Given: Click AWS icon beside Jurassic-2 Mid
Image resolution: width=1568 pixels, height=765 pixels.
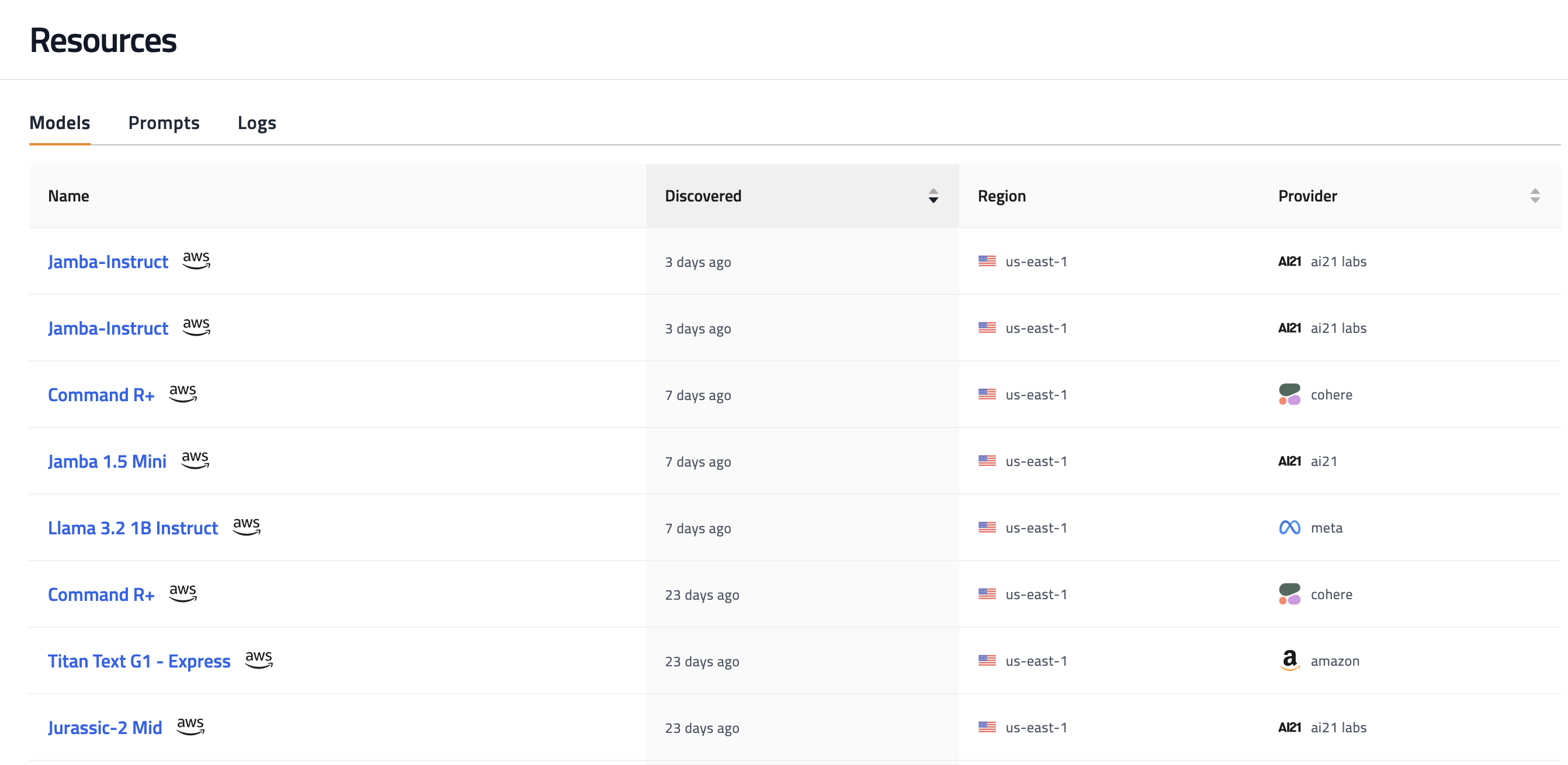Looking at the screenshot, I should [190, 725].
